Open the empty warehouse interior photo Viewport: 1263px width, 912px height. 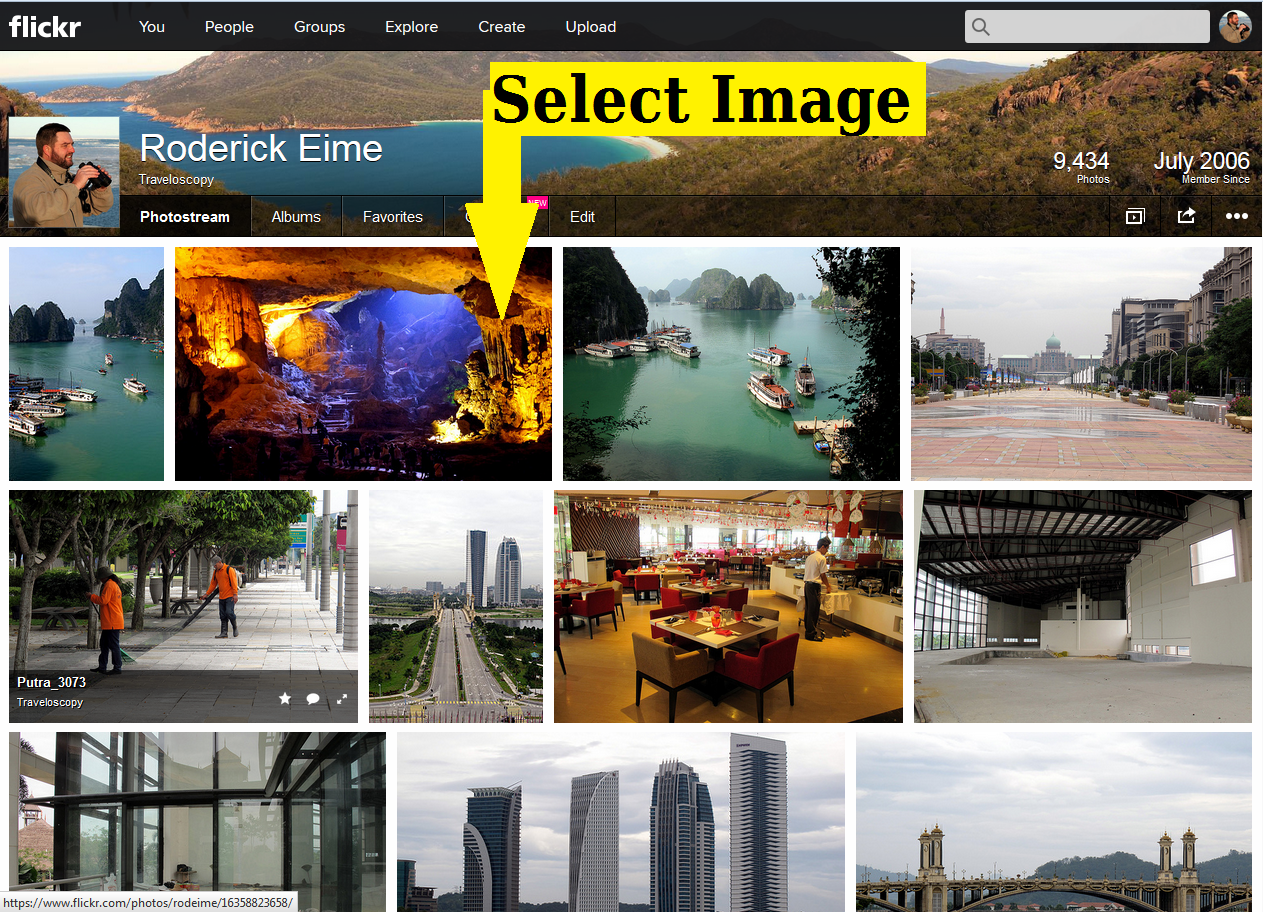pyautogui.click(x=1083, y=606)
